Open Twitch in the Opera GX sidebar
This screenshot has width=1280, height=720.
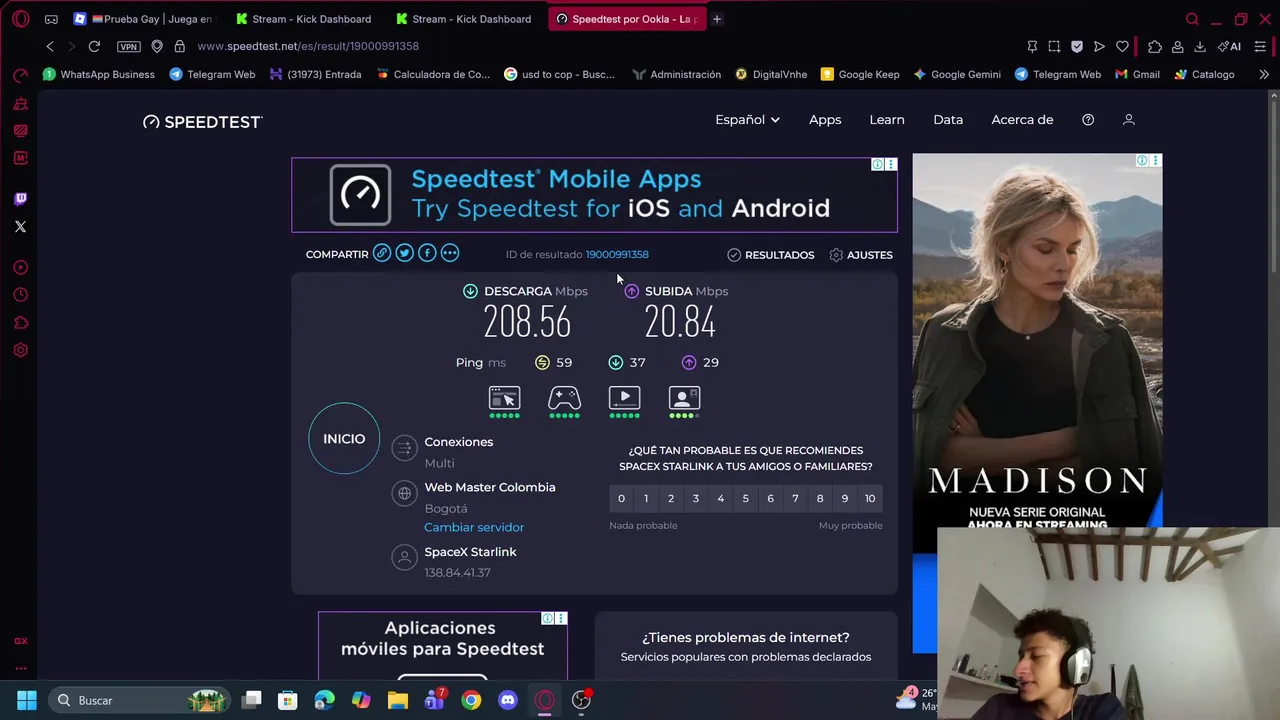tap(20, 199)
